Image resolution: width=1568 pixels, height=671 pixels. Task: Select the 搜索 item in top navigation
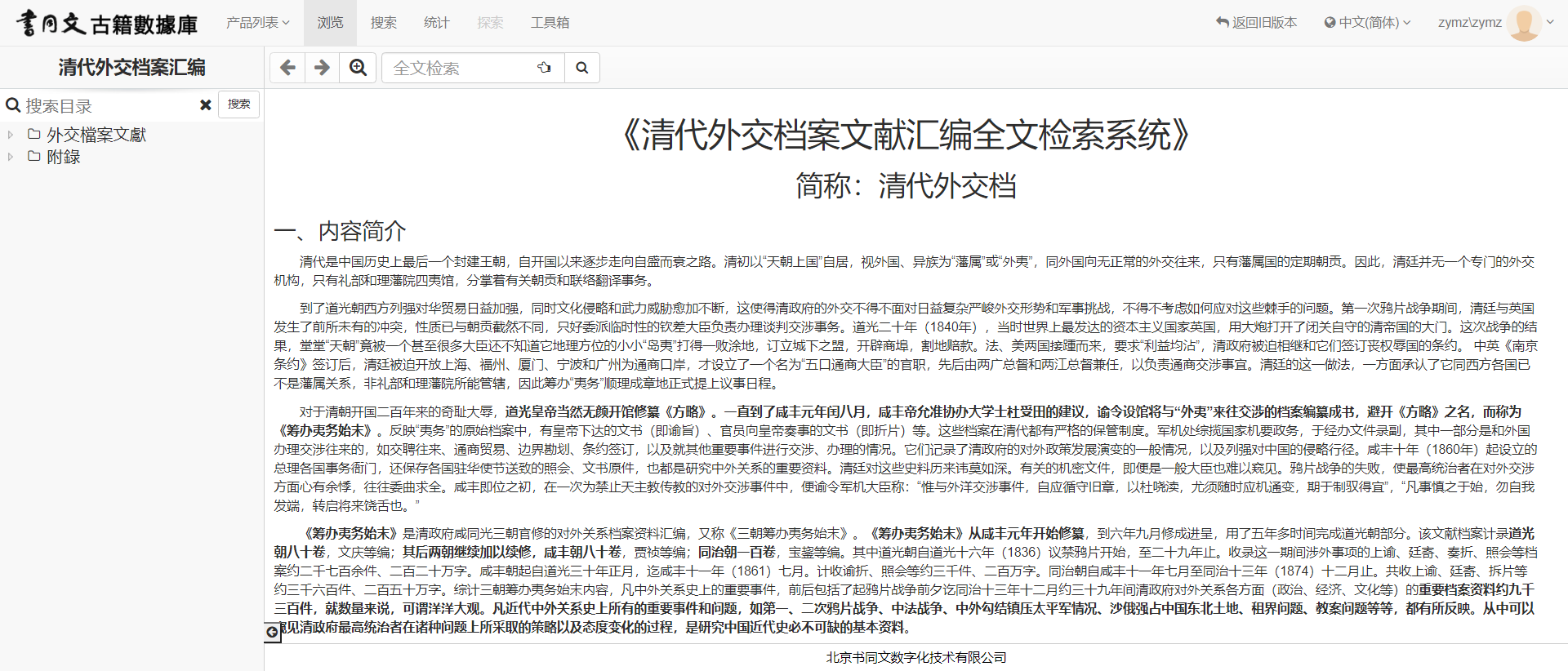coord(383,23)
